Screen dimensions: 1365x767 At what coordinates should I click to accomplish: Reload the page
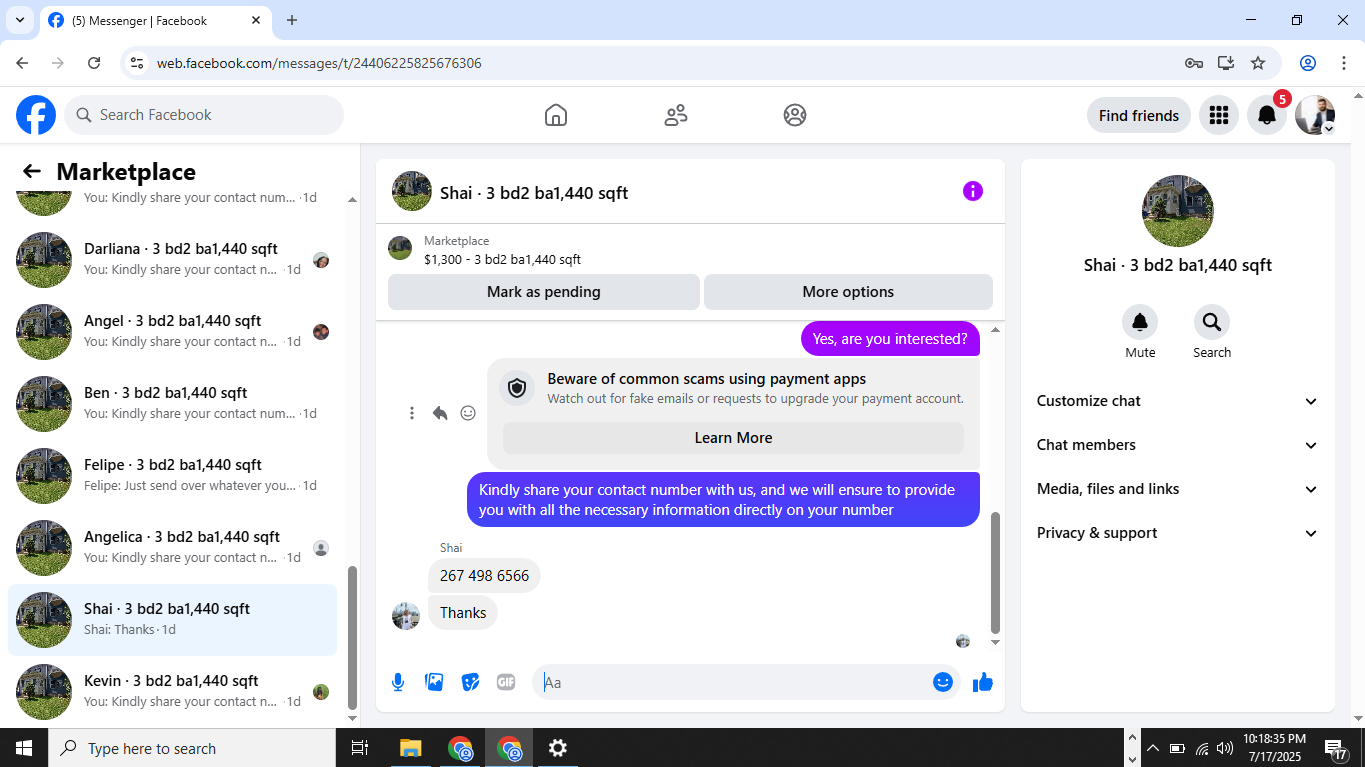coord(94,63)
